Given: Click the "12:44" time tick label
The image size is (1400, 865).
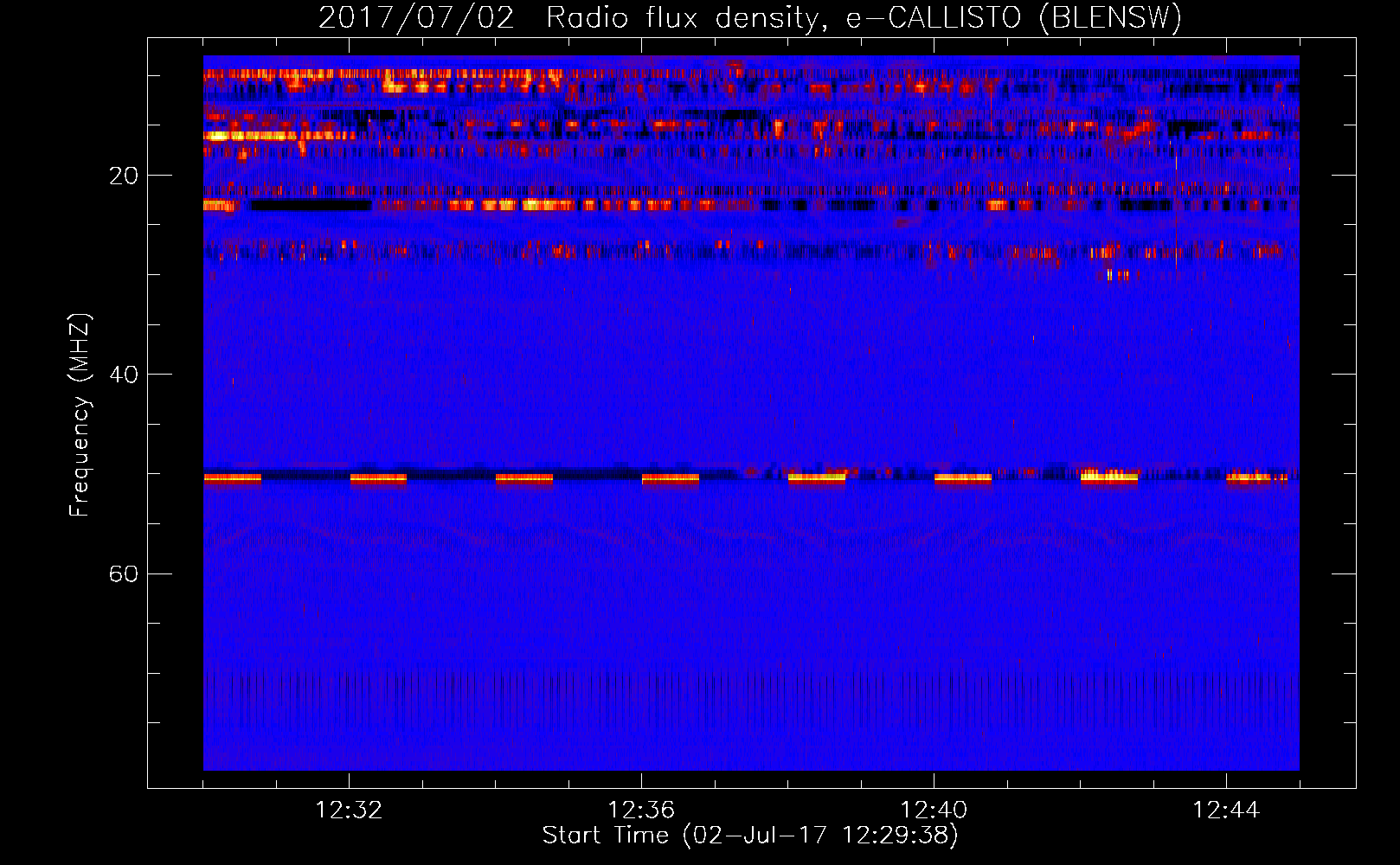Looking at the screenshot, I should click(x=1226, y=811).
